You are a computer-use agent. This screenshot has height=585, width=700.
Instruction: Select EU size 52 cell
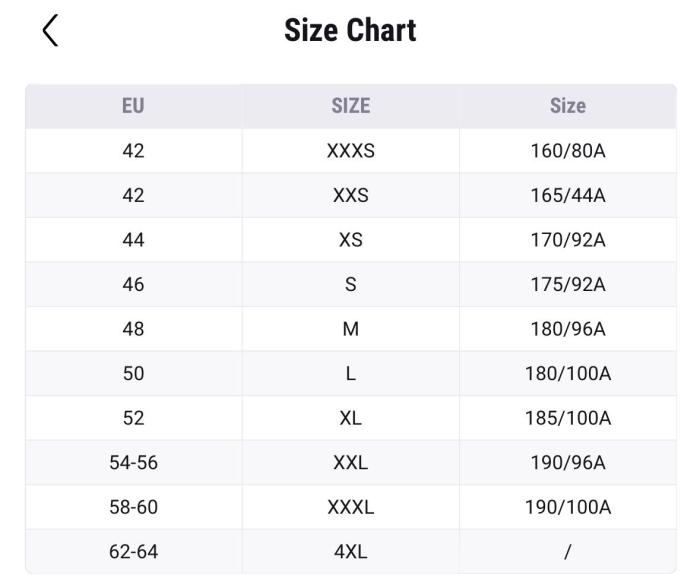tap(133, 418)
